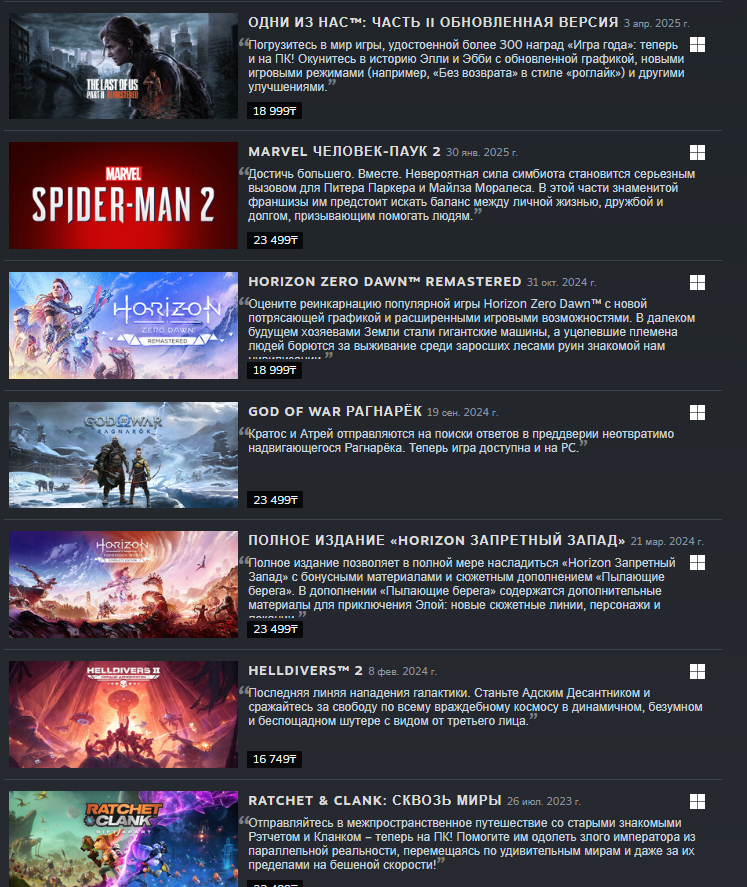Open Helldivers II capsule image
Image resolution: width=747 pixels, height=887 pixels.
click(123, 714)
